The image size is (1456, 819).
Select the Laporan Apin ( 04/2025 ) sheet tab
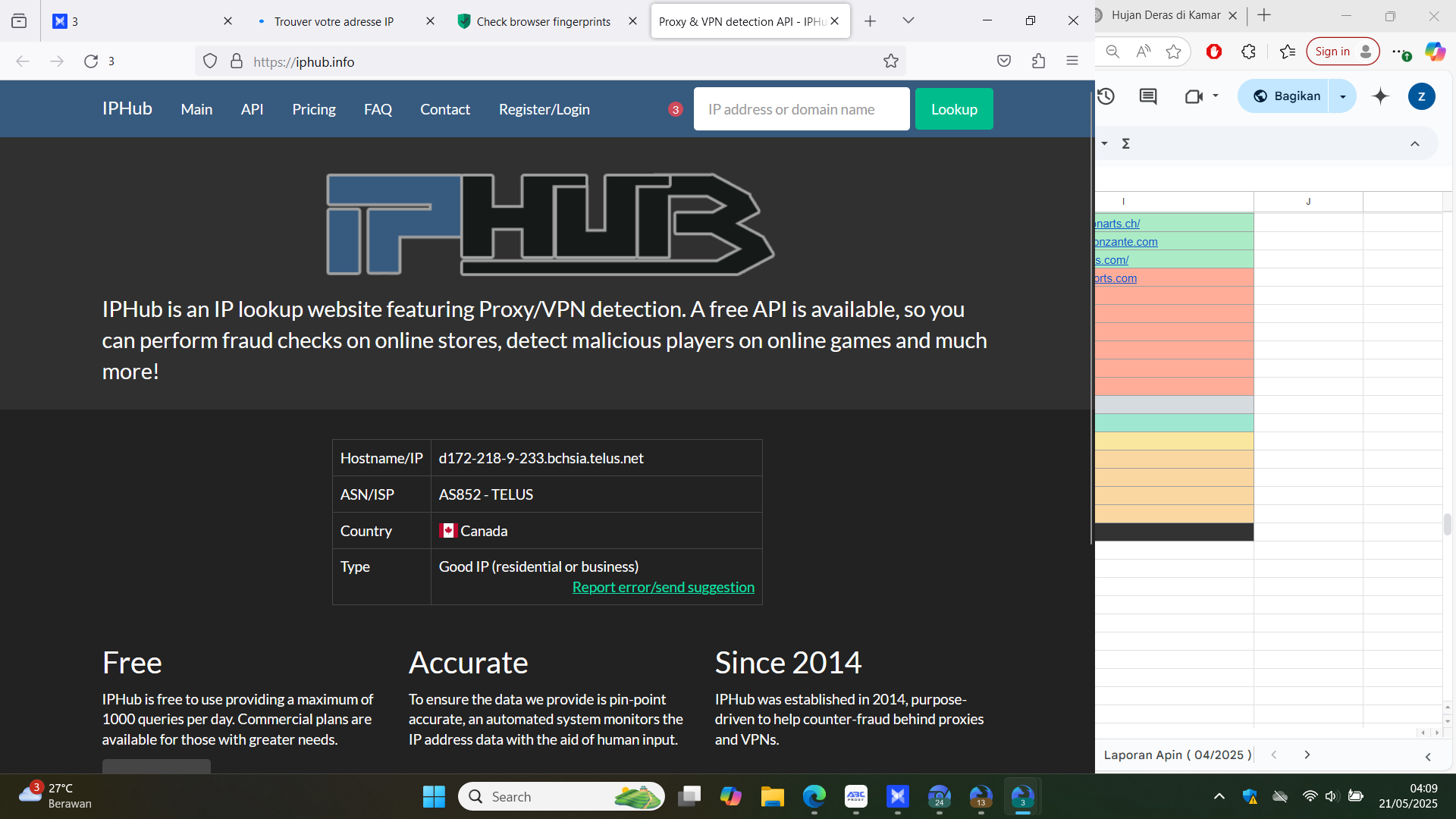(x=1178, y=755)
